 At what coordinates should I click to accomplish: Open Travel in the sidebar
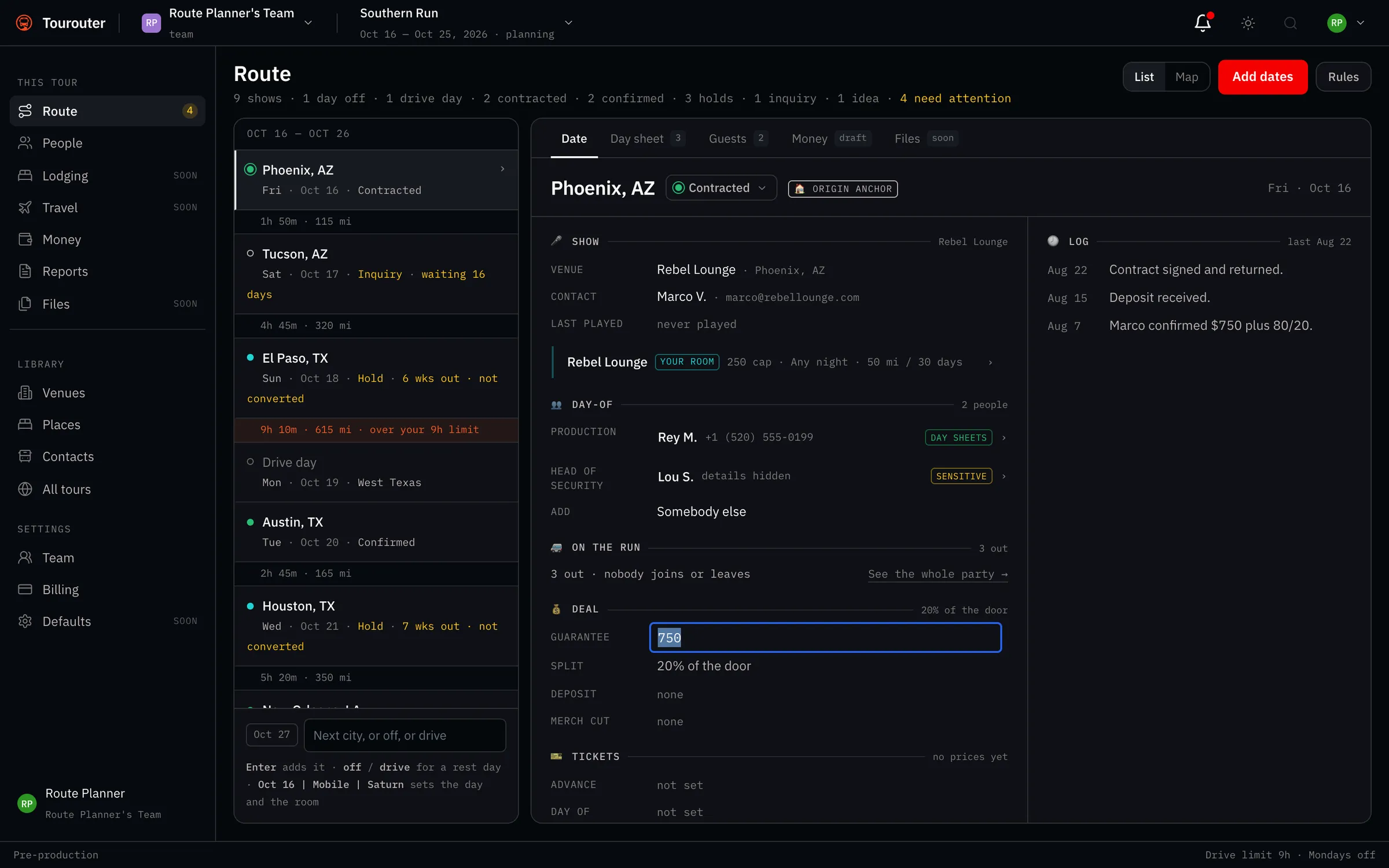108,207
